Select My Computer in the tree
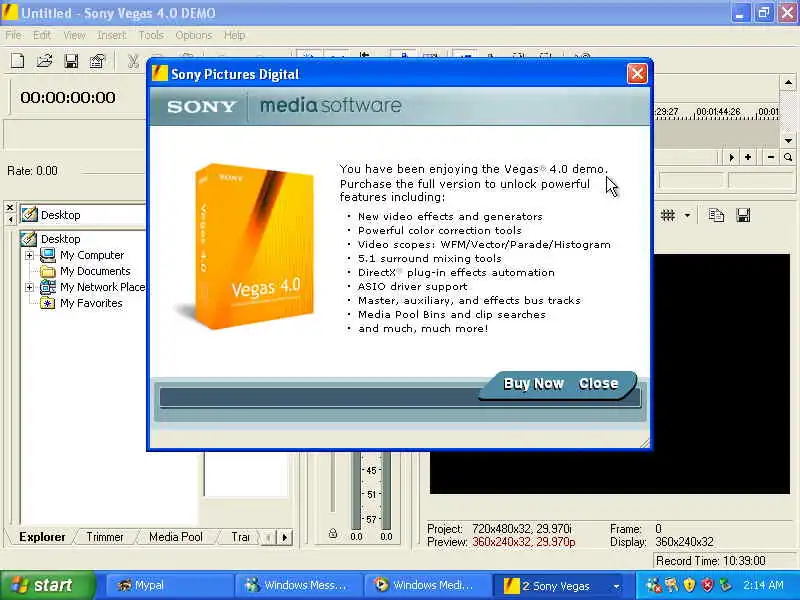 pyautogui.click(x=92, y=255)
